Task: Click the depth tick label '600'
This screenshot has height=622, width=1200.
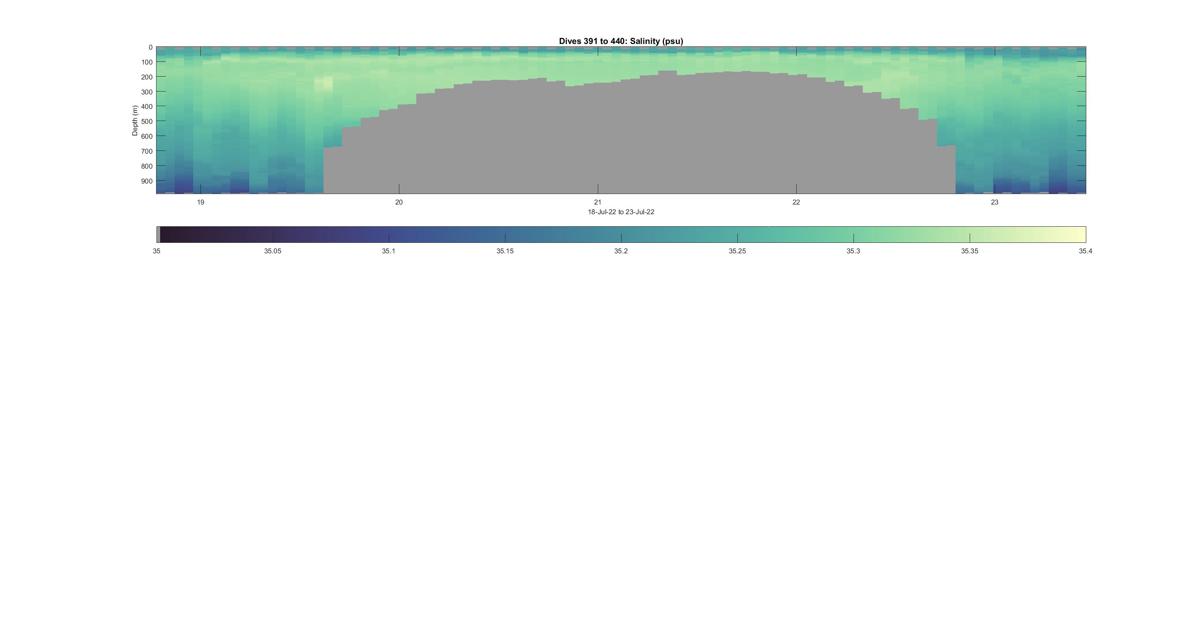Action: click(147, 137)
